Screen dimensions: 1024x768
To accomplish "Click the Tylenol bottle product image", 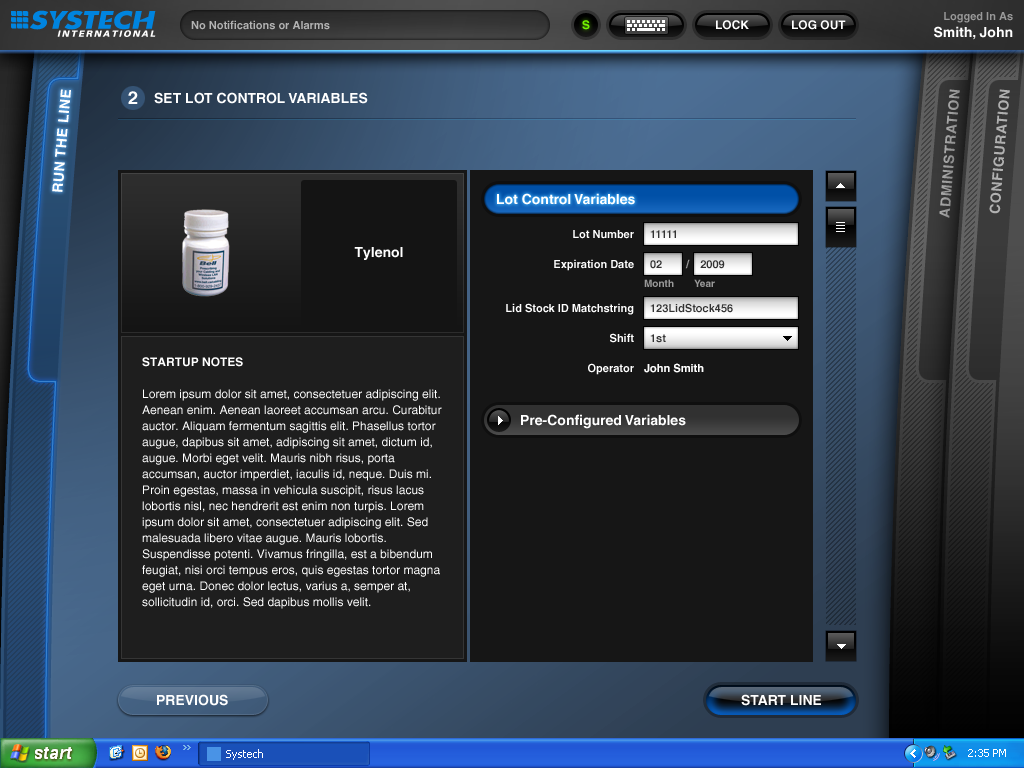I will click(x=205, y=252).
